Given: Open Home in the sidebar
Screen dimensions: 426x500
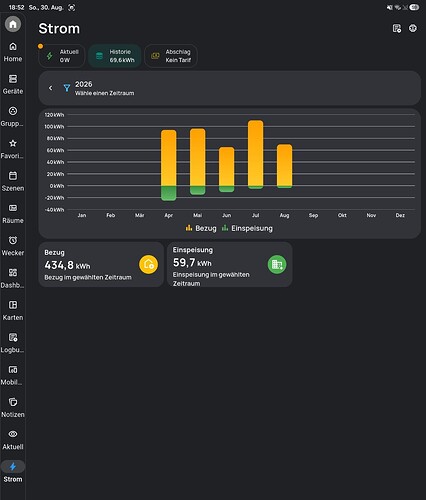Looking at the screenshot, I should pos(13,52).
